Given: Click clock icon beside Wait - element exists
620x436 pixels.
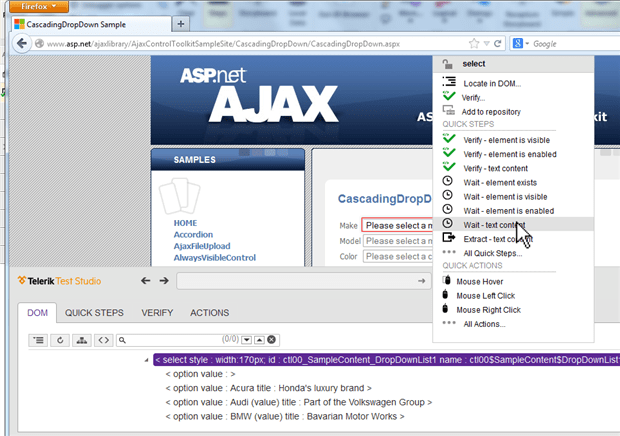Looking at the screenshot, I should coord(447,181).
